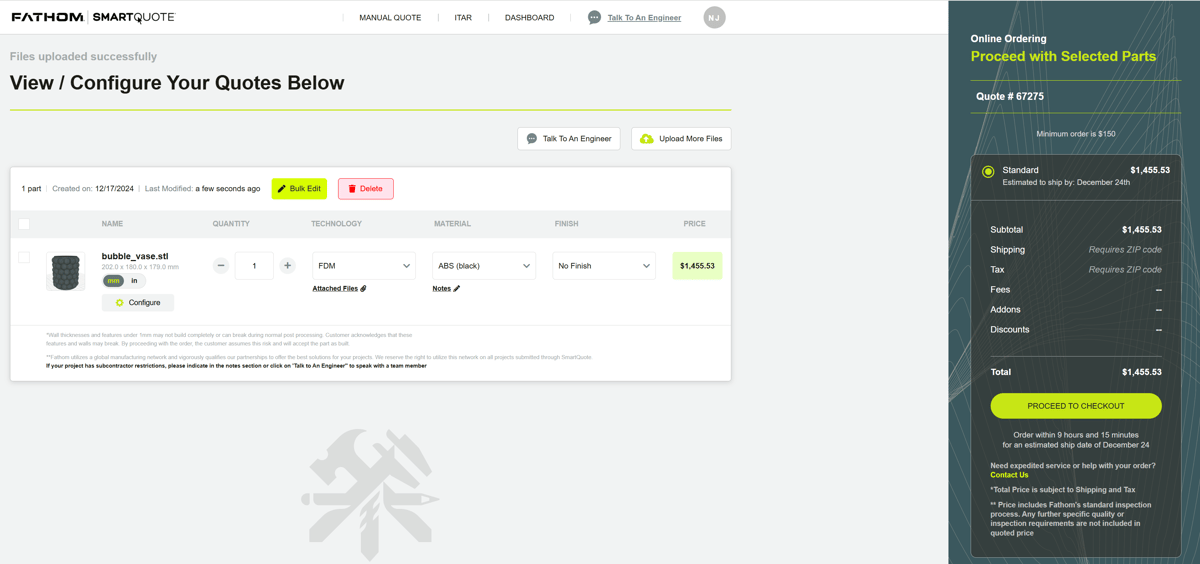Increase quantity with the plus button

[x=287, y=266]
